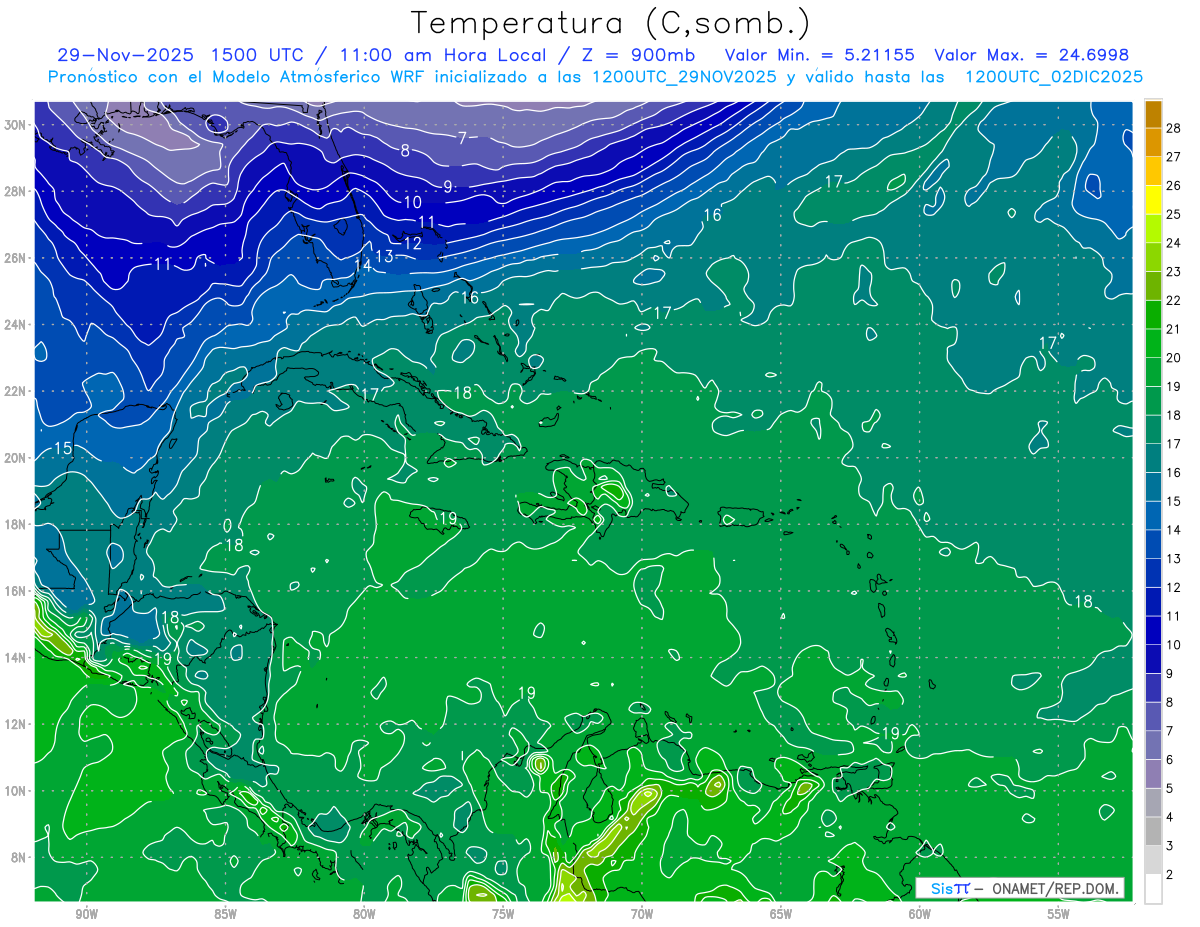Click the '2' value on the color legend

pos(1170,874)
